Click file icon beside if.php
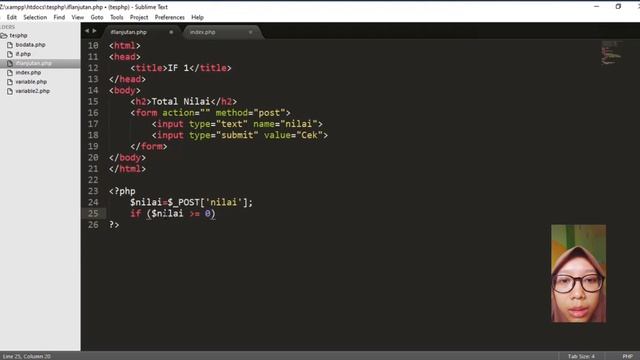The image size is (640, 360). (x=10, y=54)
